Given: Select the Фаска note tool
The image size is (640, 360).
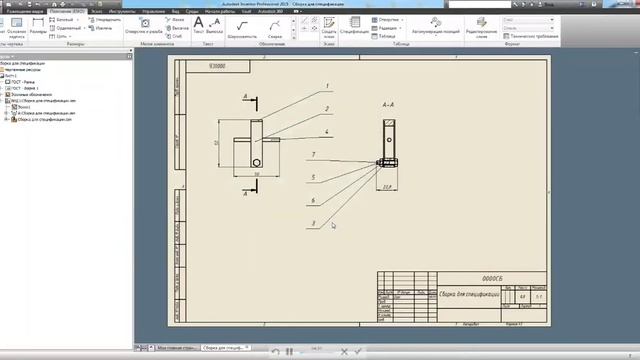Looking at the screenshot, I should (x=175, y=20).
